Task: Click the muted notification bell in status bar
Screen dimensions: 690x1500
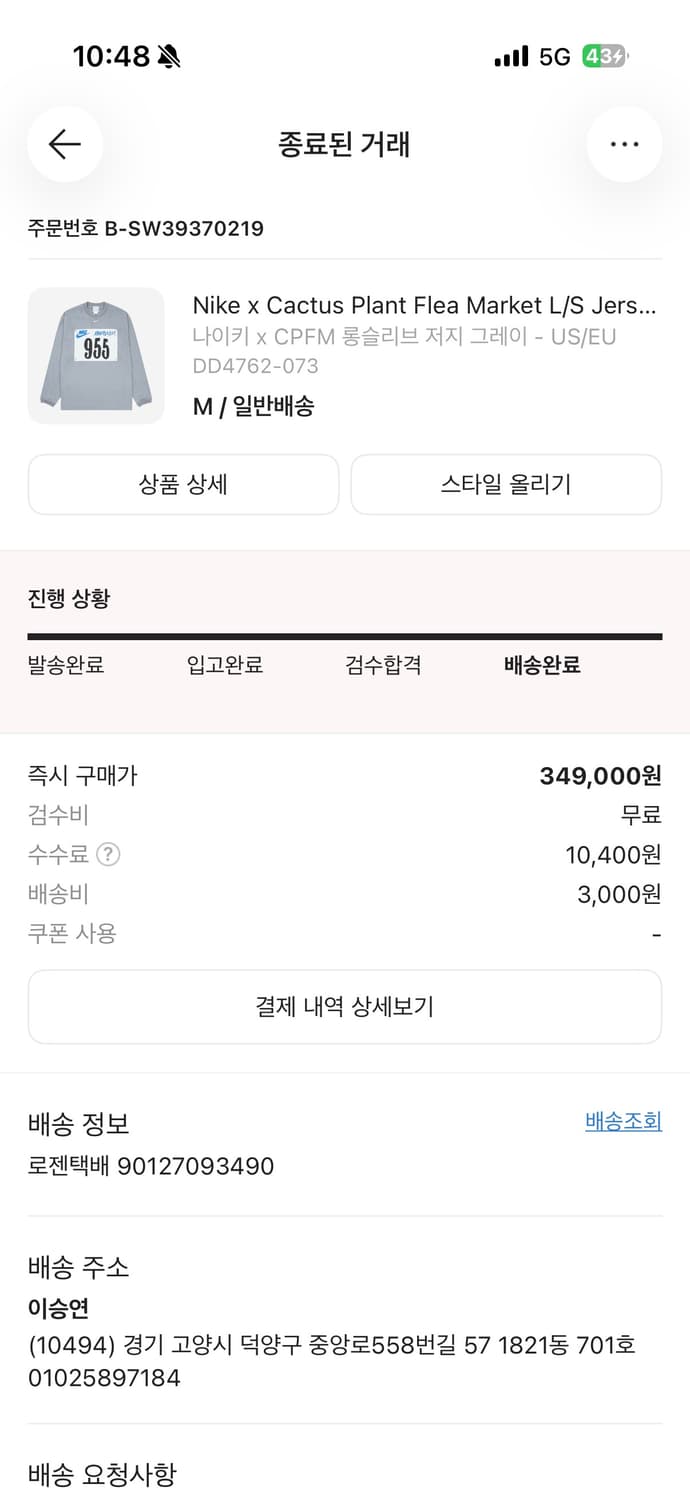Action: [166, 57]
